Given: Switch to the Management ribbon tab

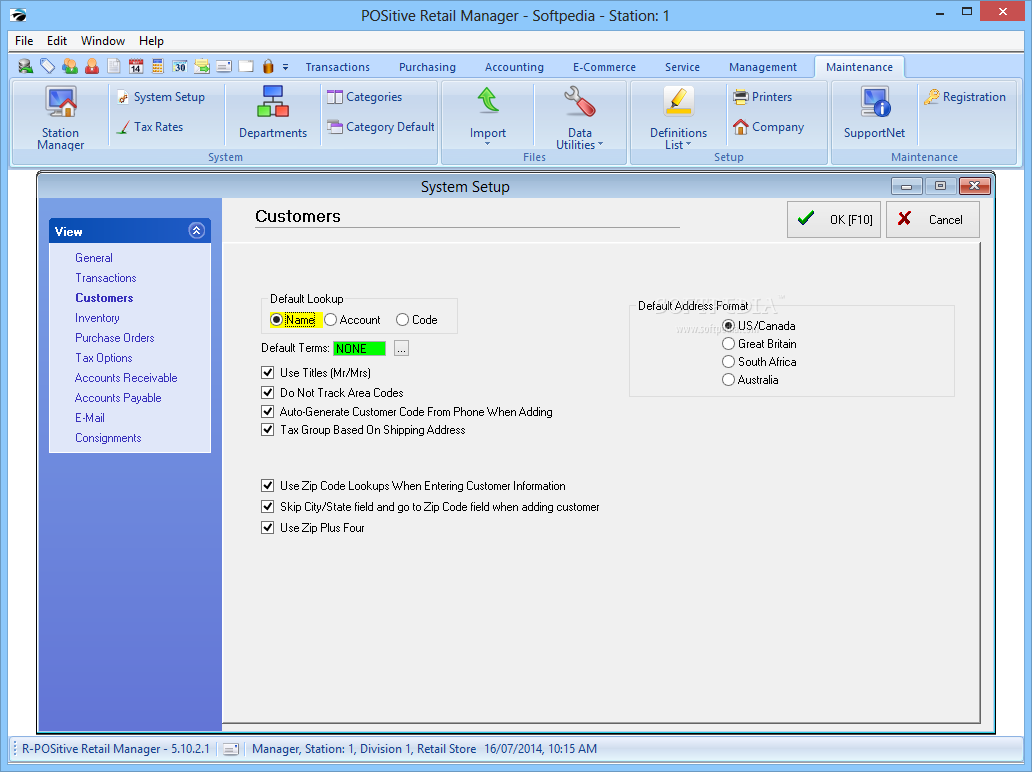Looking at the screenshot, I should [762, 67].
